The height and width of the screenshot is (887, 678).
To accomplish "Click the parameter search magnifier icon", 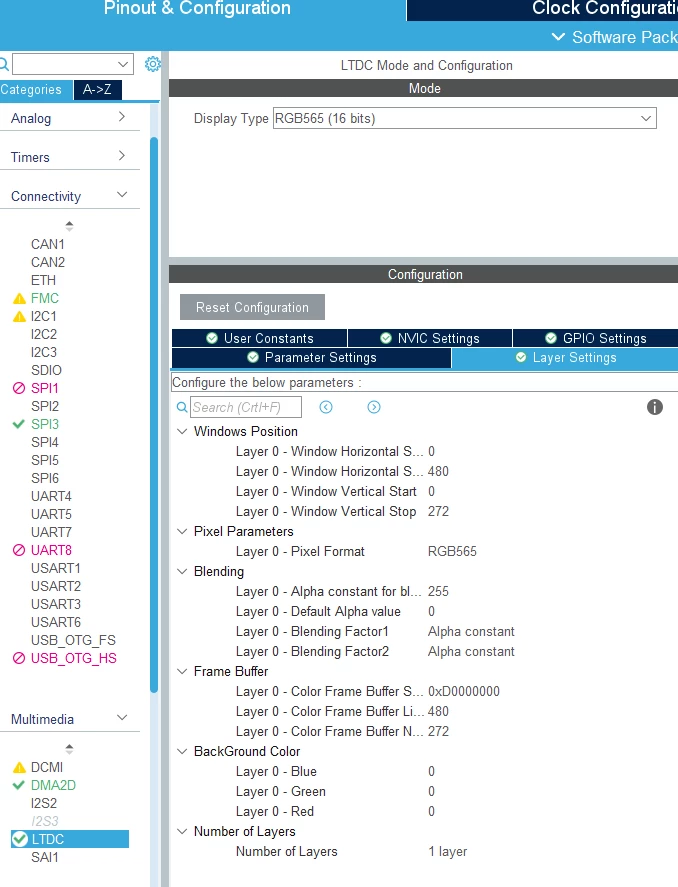I will coord(182,407).
